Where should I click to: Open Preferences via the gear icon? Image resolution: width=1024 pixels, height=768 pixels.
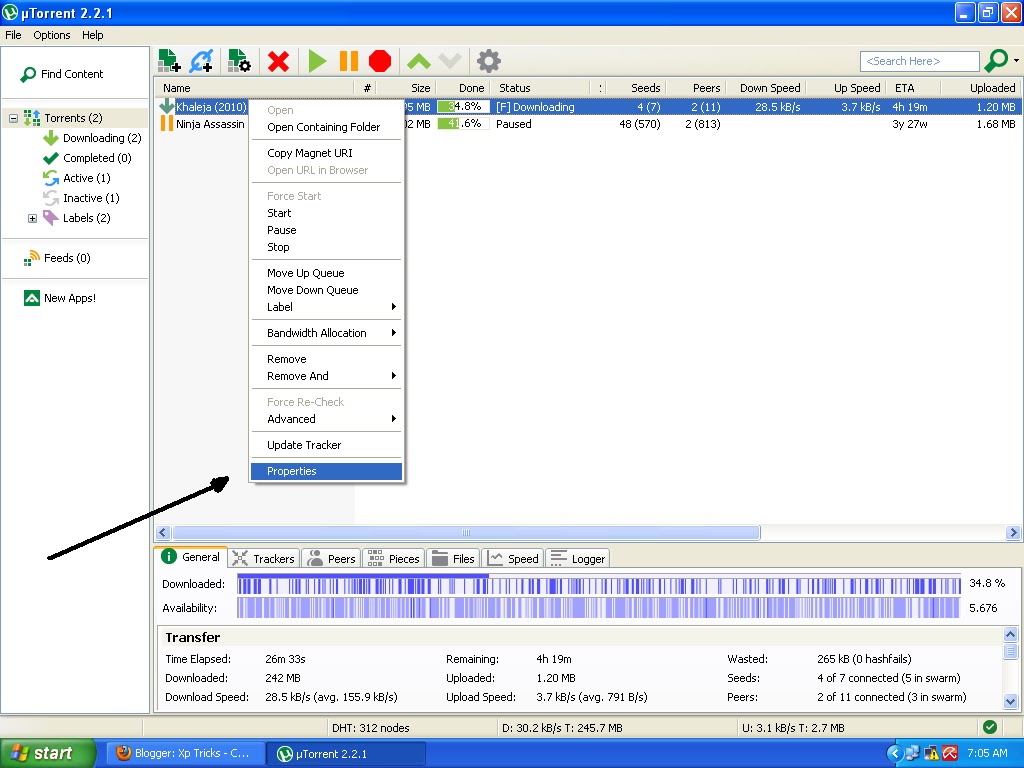(x=488, y=61)
